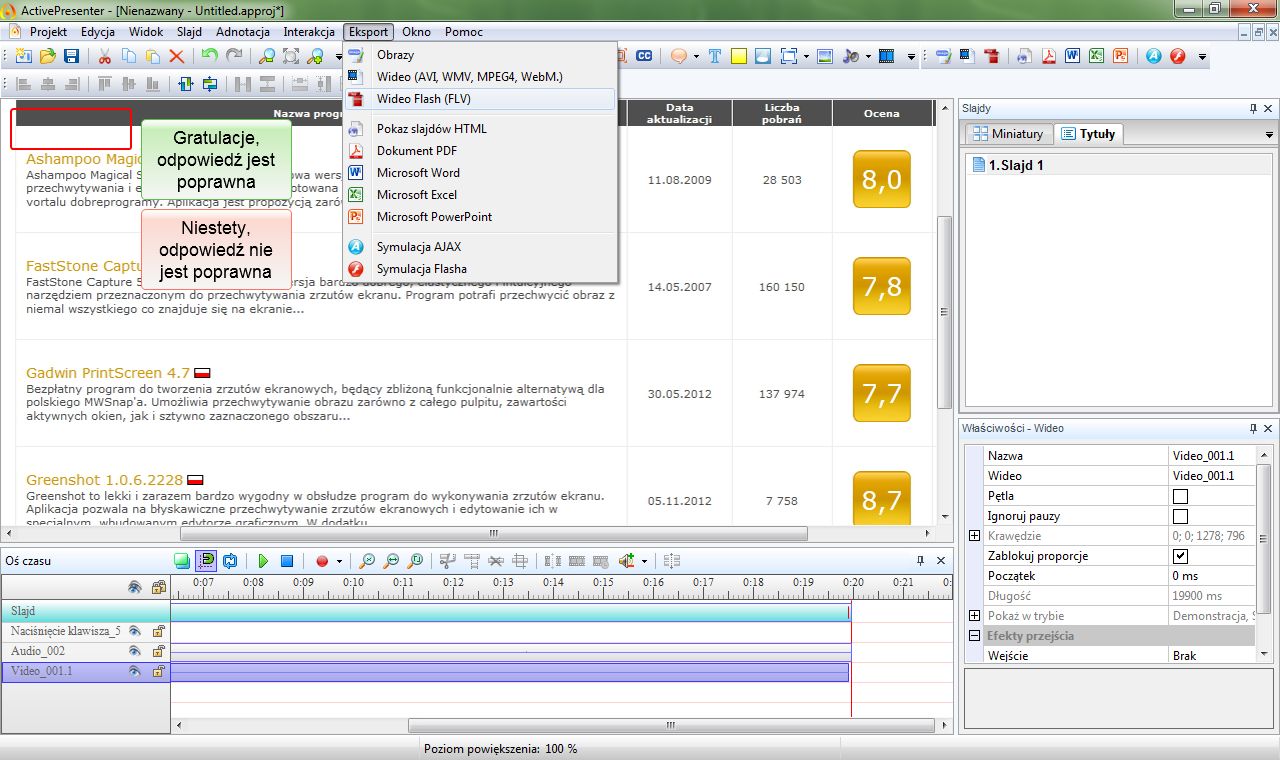Click the volume icon with green plus on timeline
This screenshot has width=1280, height=760.
tap(628, 562)
